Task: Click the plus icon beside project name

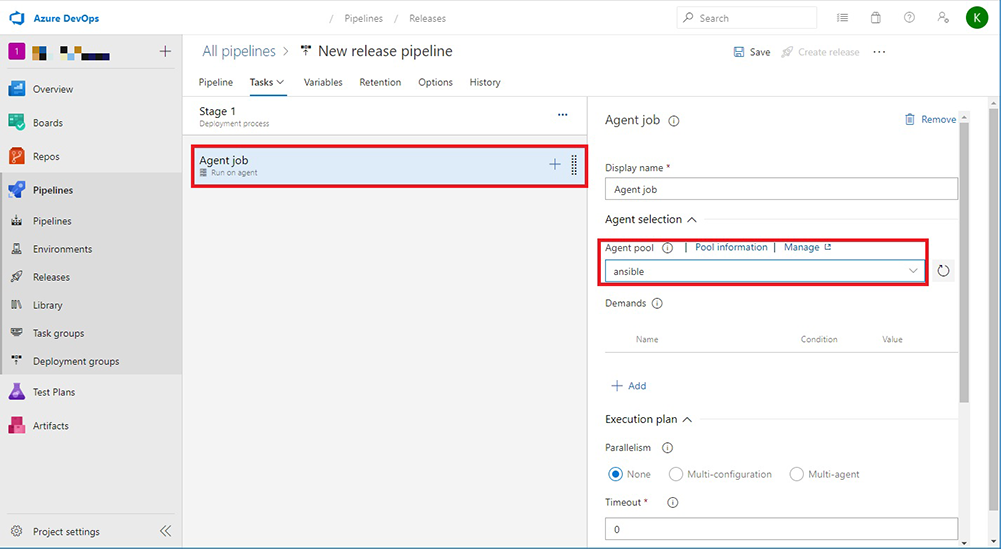Action: [x=165, y=52]
